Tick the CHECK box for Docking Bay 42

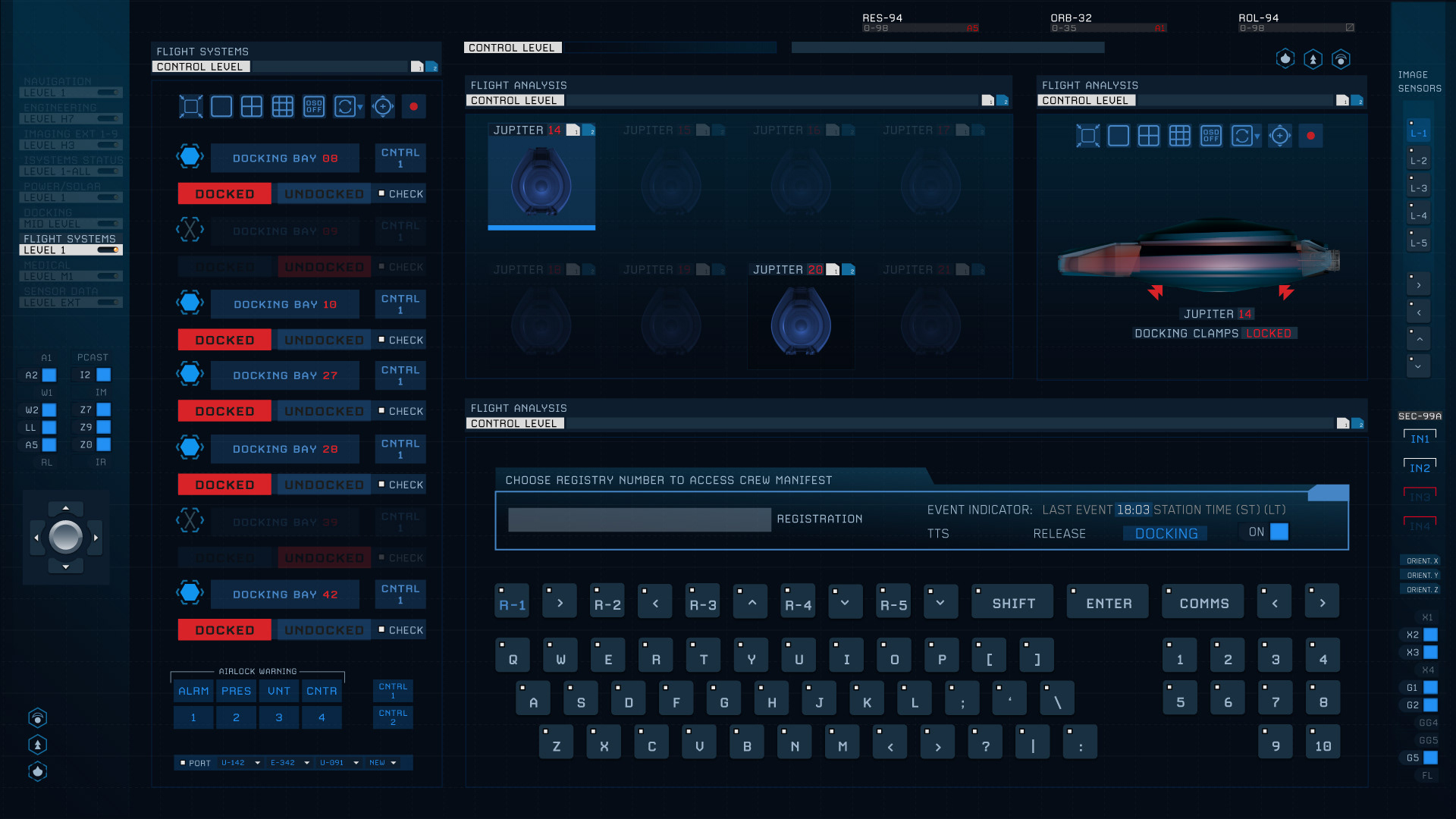point(382,629)
